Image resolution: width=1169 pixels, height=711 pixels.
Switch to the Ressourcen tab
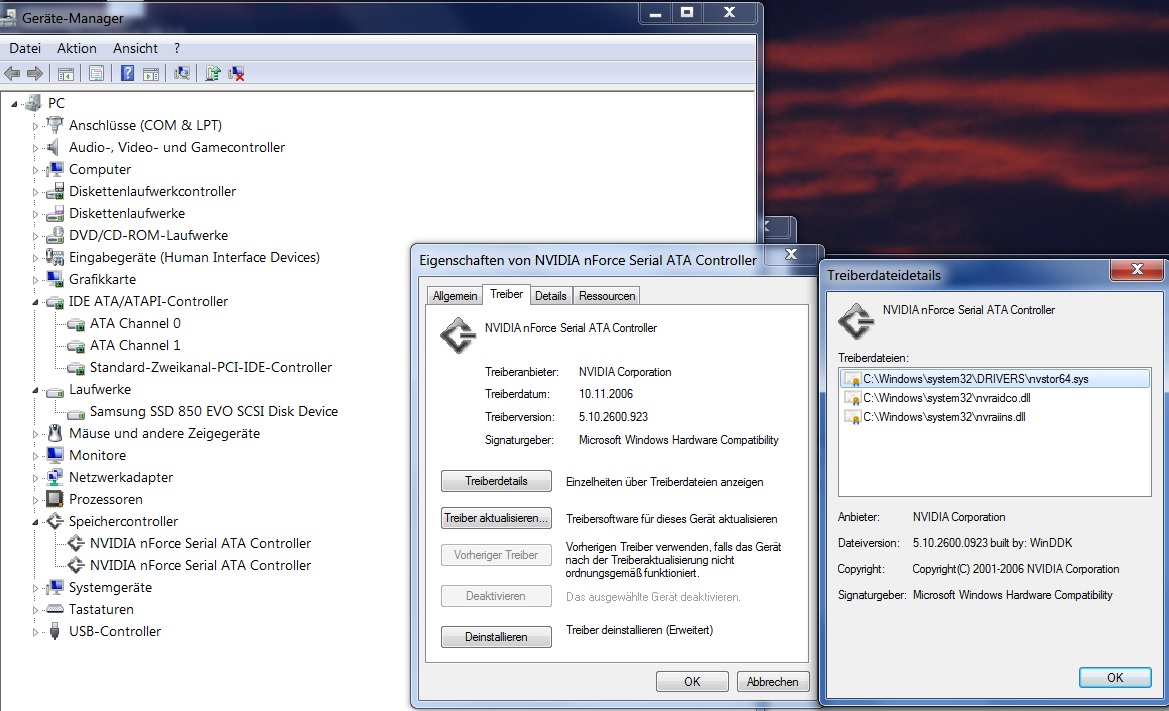coord(607,296)
